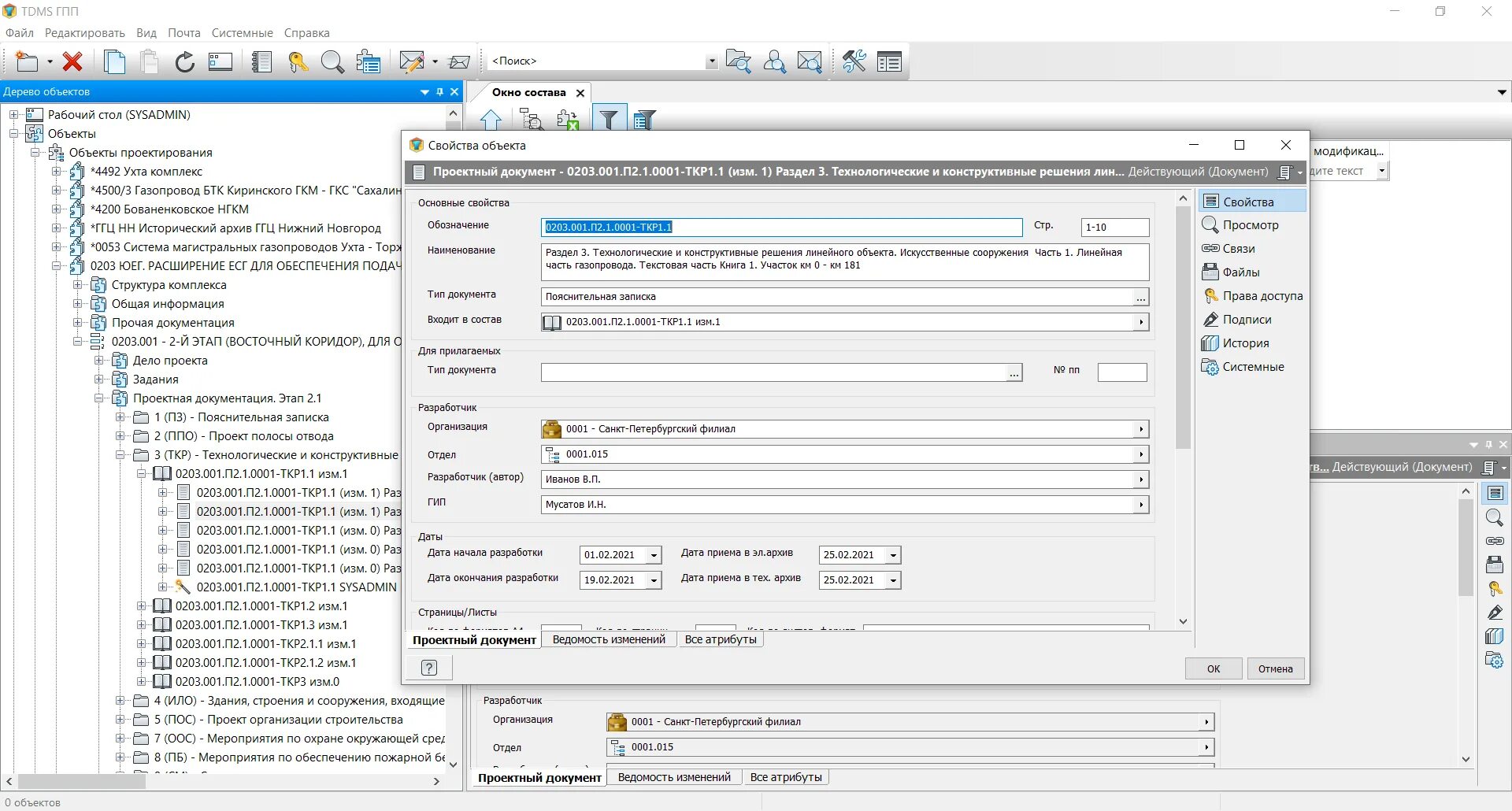Click the Стр. input field
The image size is (1512, 811).
[1115, 227]
